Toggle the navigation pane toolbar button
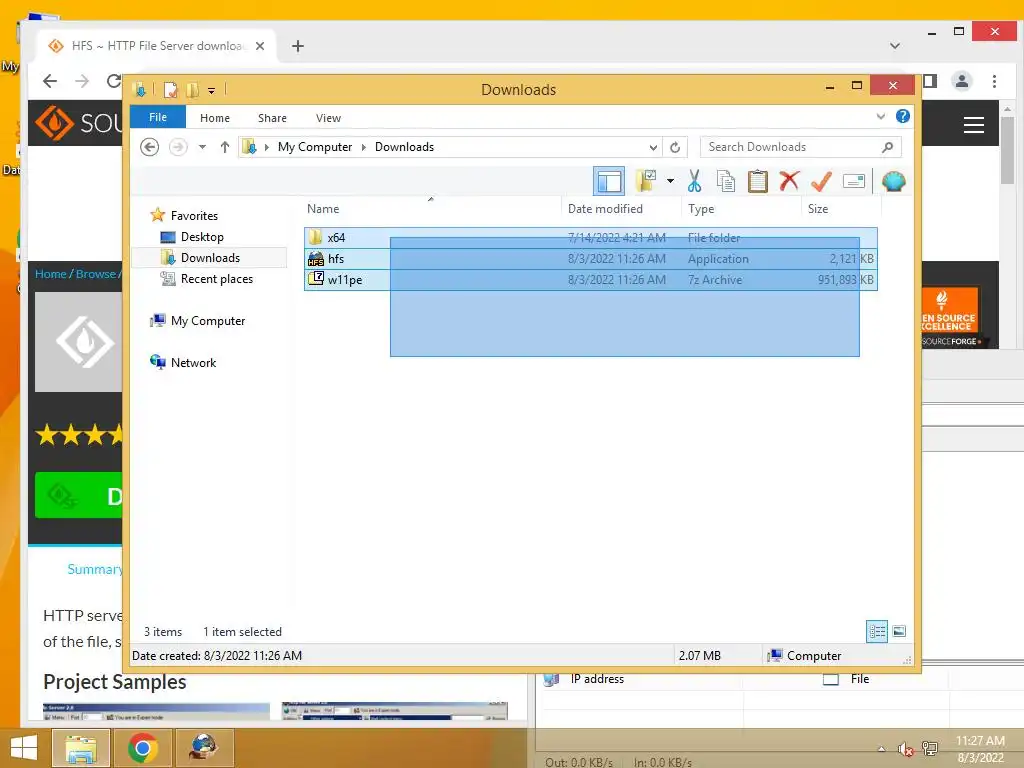Screen dimensions: 1024x768 click(609, 181)
